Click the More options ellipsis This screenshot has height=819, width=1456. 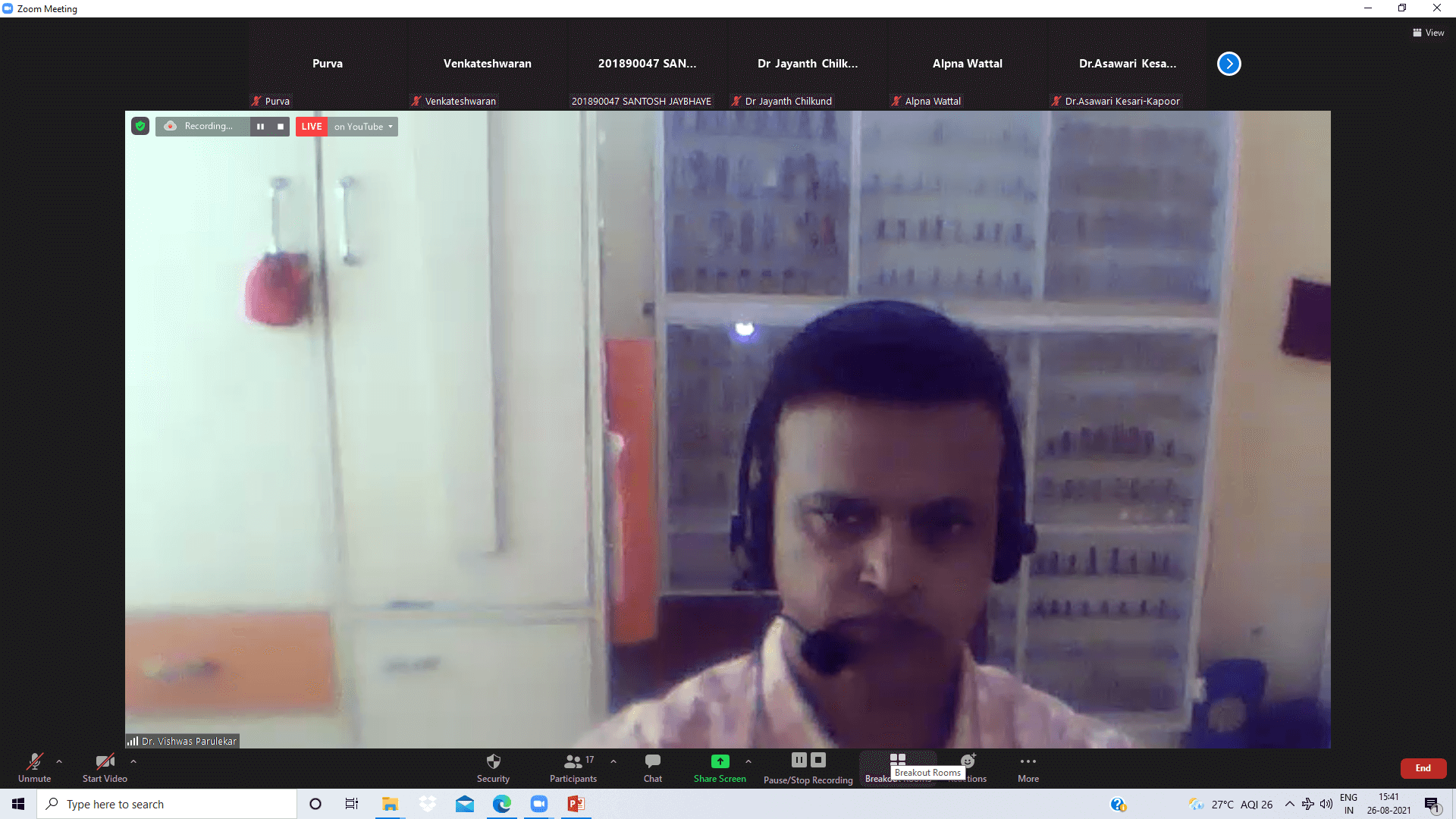(x=1028, y=761)
